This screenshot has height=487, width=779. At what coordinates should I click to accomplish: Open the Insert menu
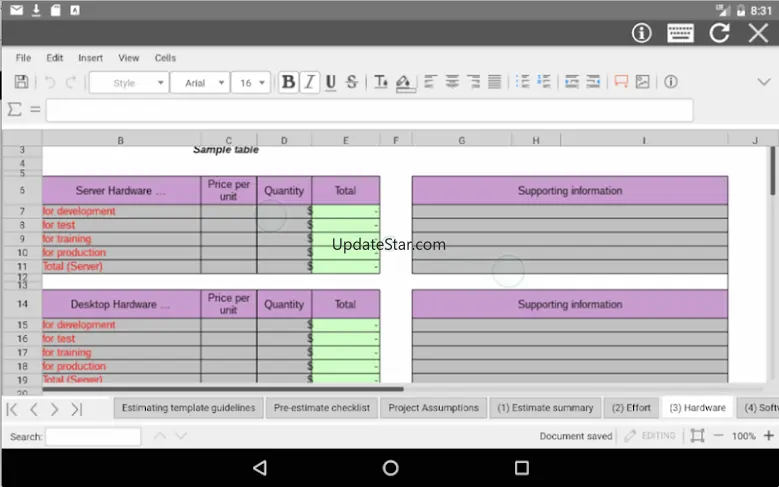click(90, 58)
